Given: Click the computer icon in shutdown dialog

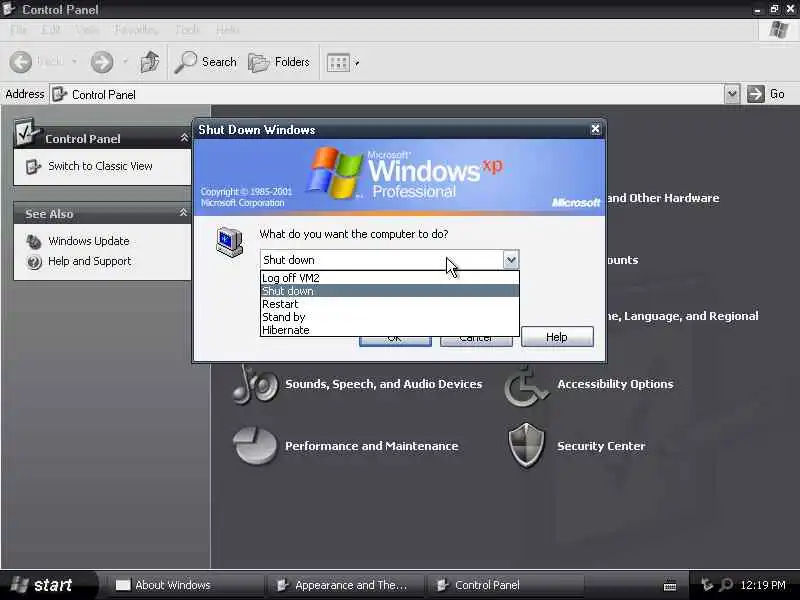Looking at the screenshot, I should coord(230,242).
